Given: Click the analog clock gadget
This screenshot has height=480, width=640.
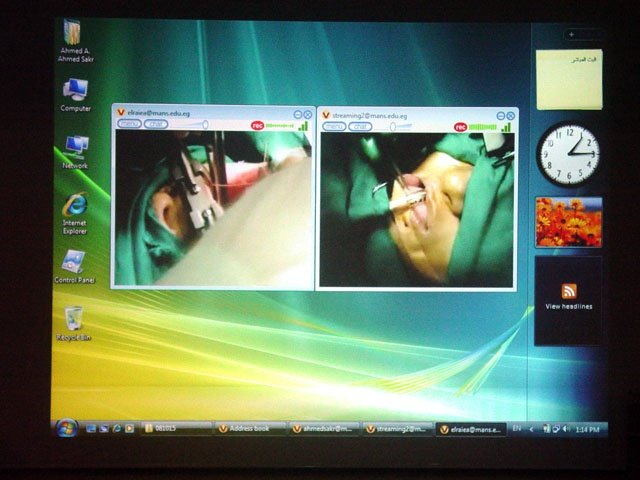Looking at the screenshot, I should pyautogui.click(x=569, y=154).
